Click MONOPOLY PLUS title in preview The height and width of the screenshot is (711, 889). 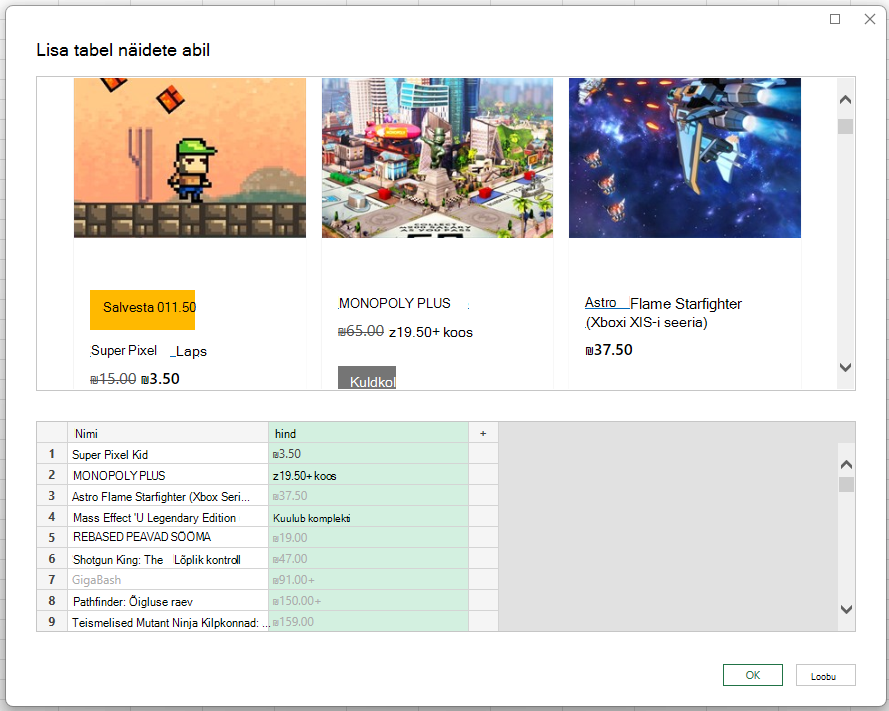(395, 303)
